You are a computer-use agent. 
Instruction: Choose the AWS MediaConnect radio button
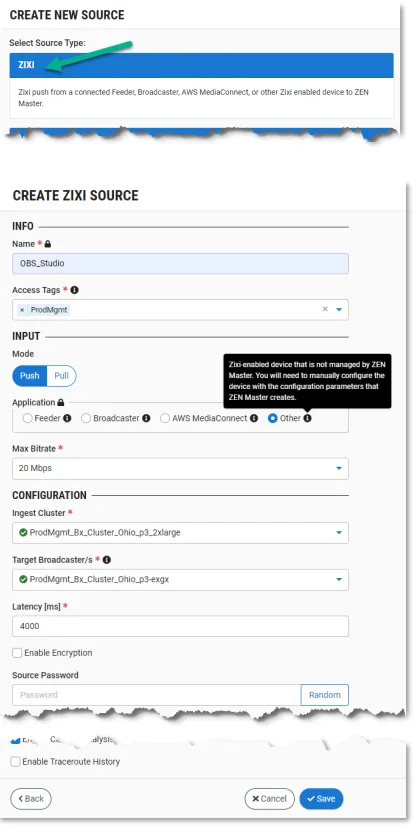pyautogui.click(x=165, y=418)
